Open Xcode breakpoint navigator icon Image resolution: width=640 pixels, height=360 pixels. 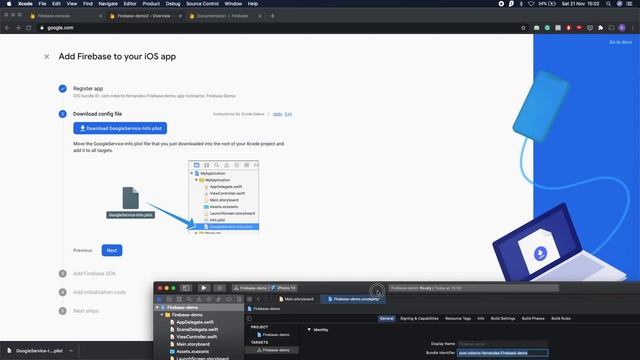[x=229, y=299]
